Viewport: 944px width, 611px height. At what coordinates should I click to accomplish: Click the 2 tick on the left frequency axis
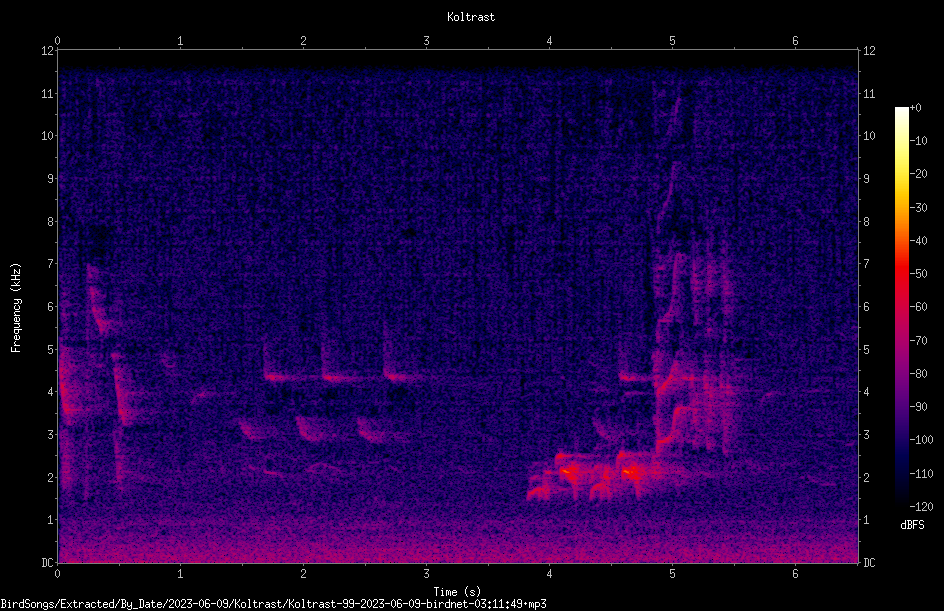pos(50,477)
